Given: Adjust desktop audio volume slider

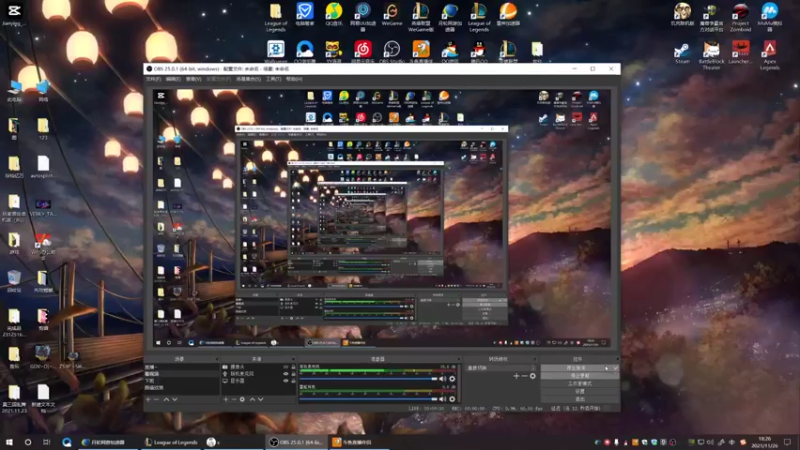Looking at the screenshot, I should [x=368, y=379].
